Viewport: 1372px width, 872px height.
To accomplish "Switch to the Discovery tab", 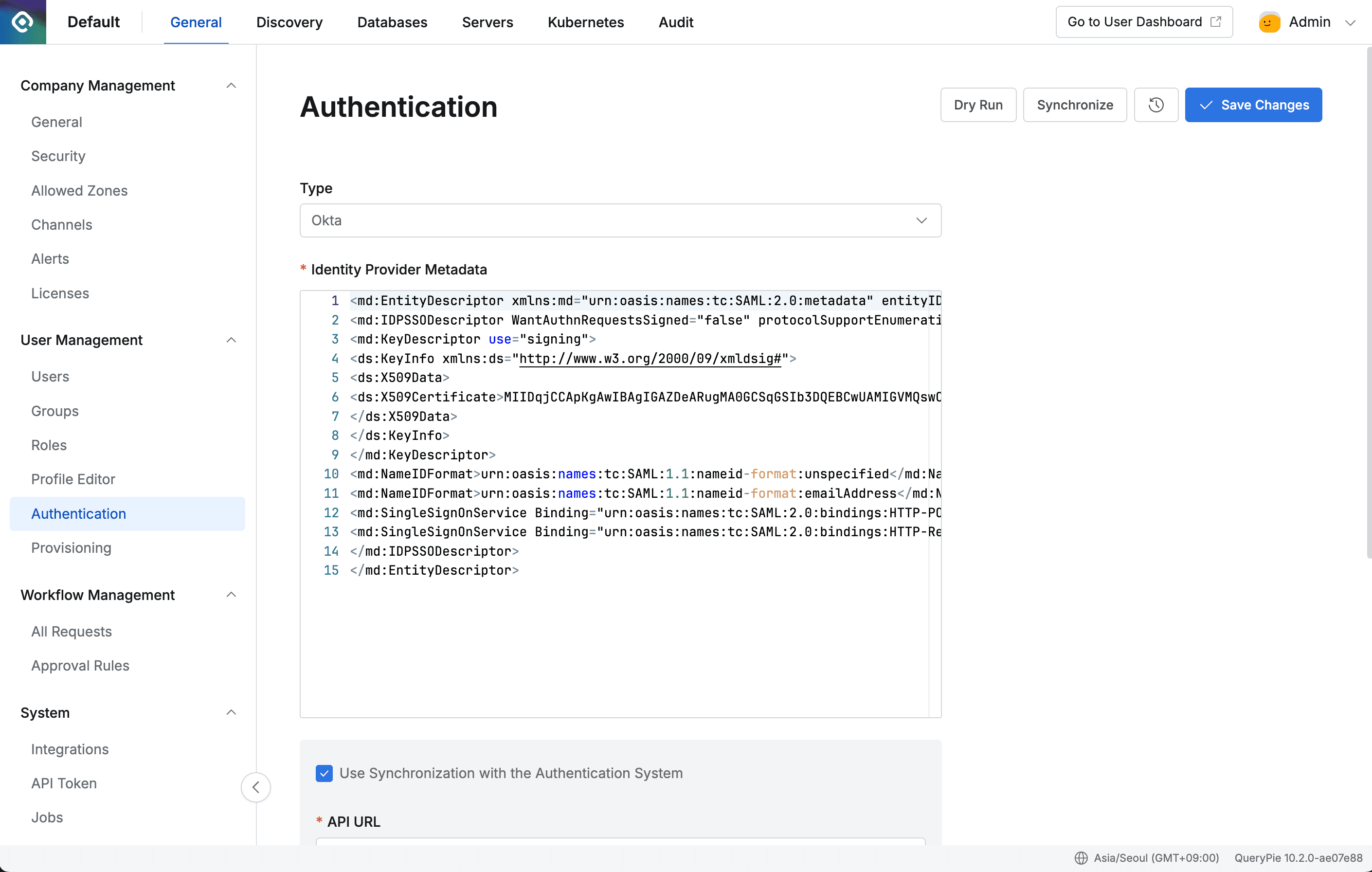I will click(x=289, y=22).
